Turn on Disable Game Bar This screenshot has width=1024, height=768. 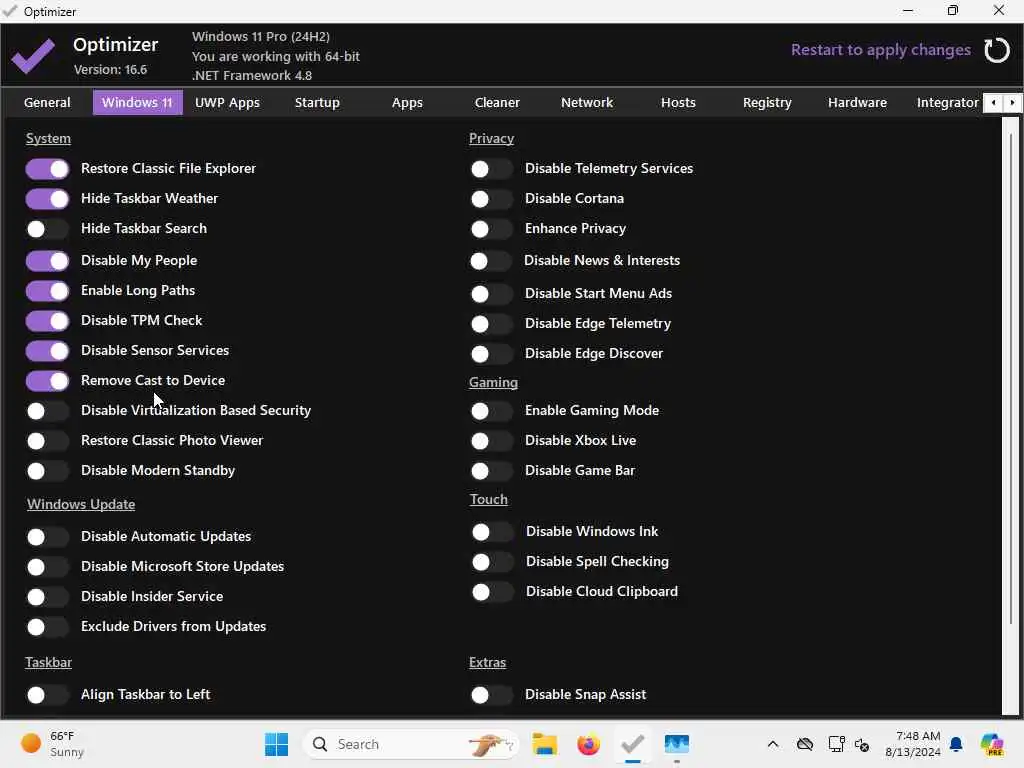click(491, 471)
